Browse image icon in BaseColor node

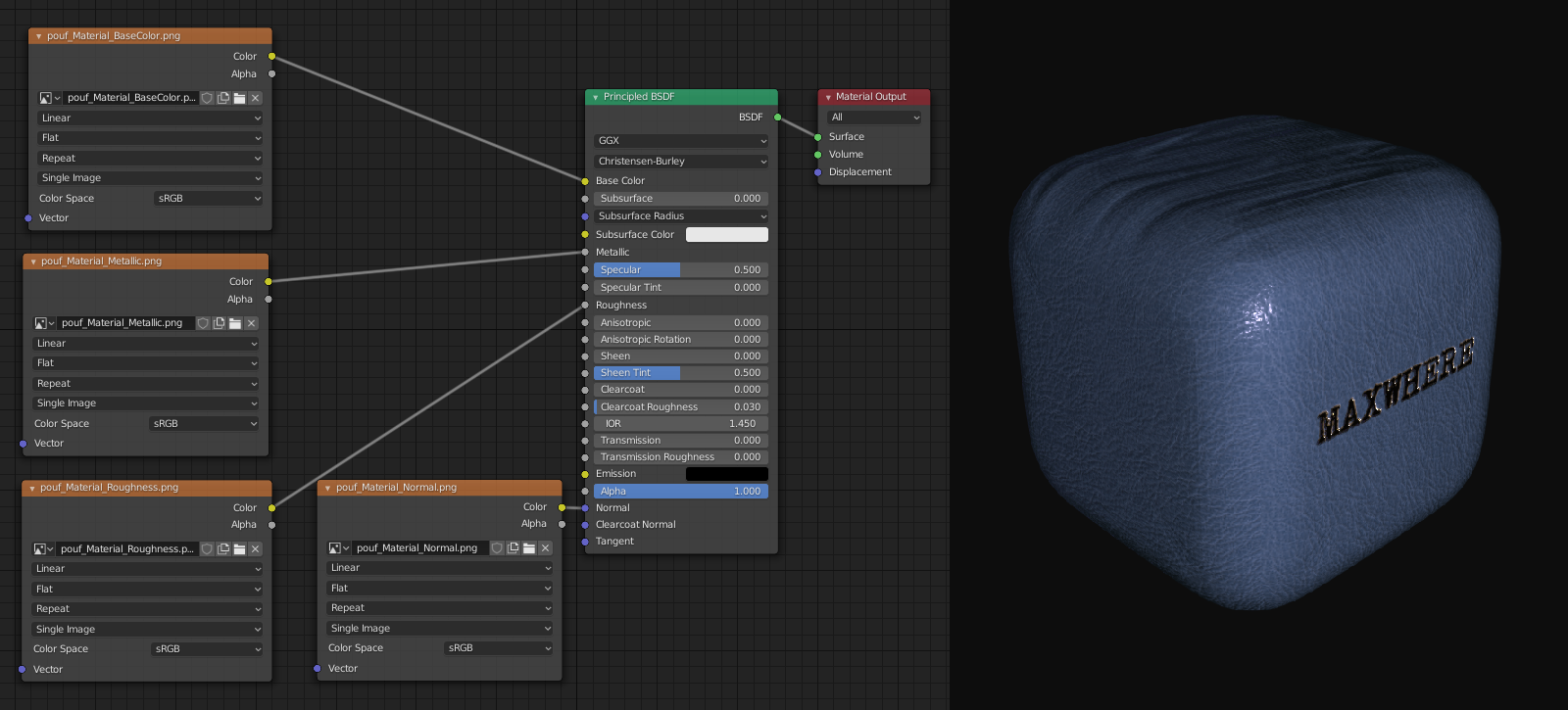click(50, 98)
